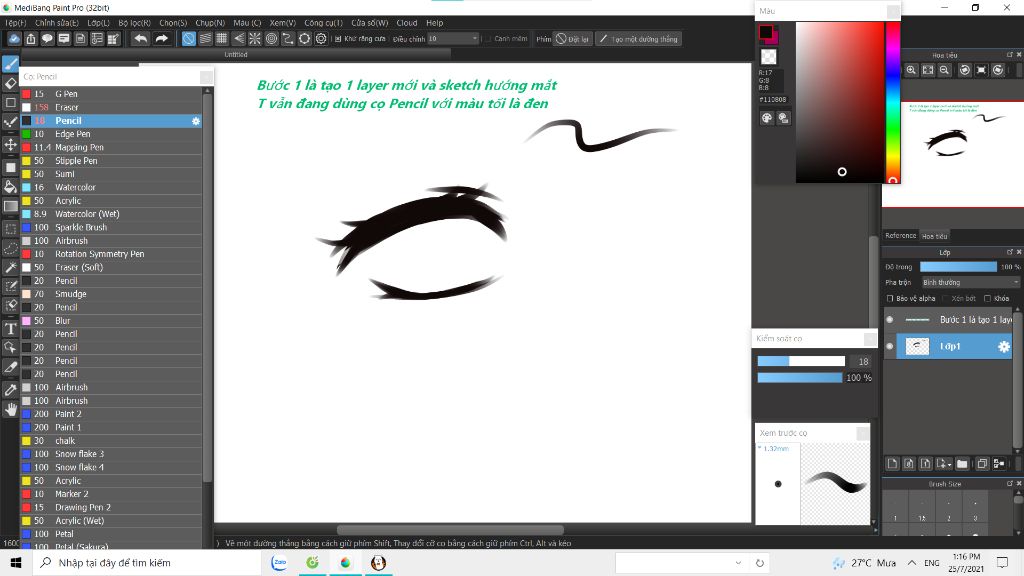Hide the Lớp1 layer visibility dot
The width and height of the screenshot is (1024, 576).
(x=889, y=346)
